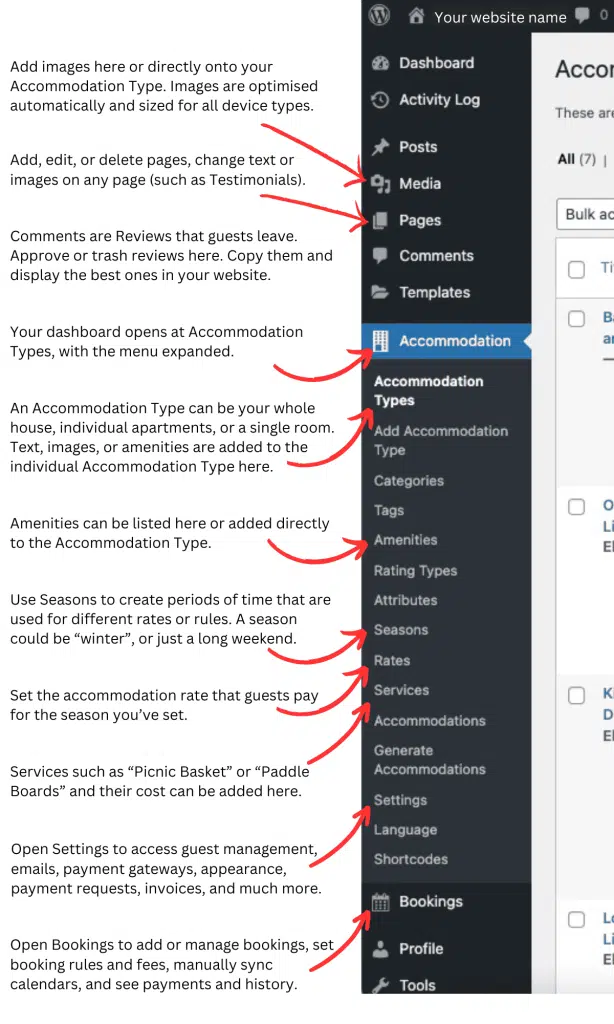Open Settings under the Accommodation menu
The image size is (614, 1024).
click(x=400, y=800)
